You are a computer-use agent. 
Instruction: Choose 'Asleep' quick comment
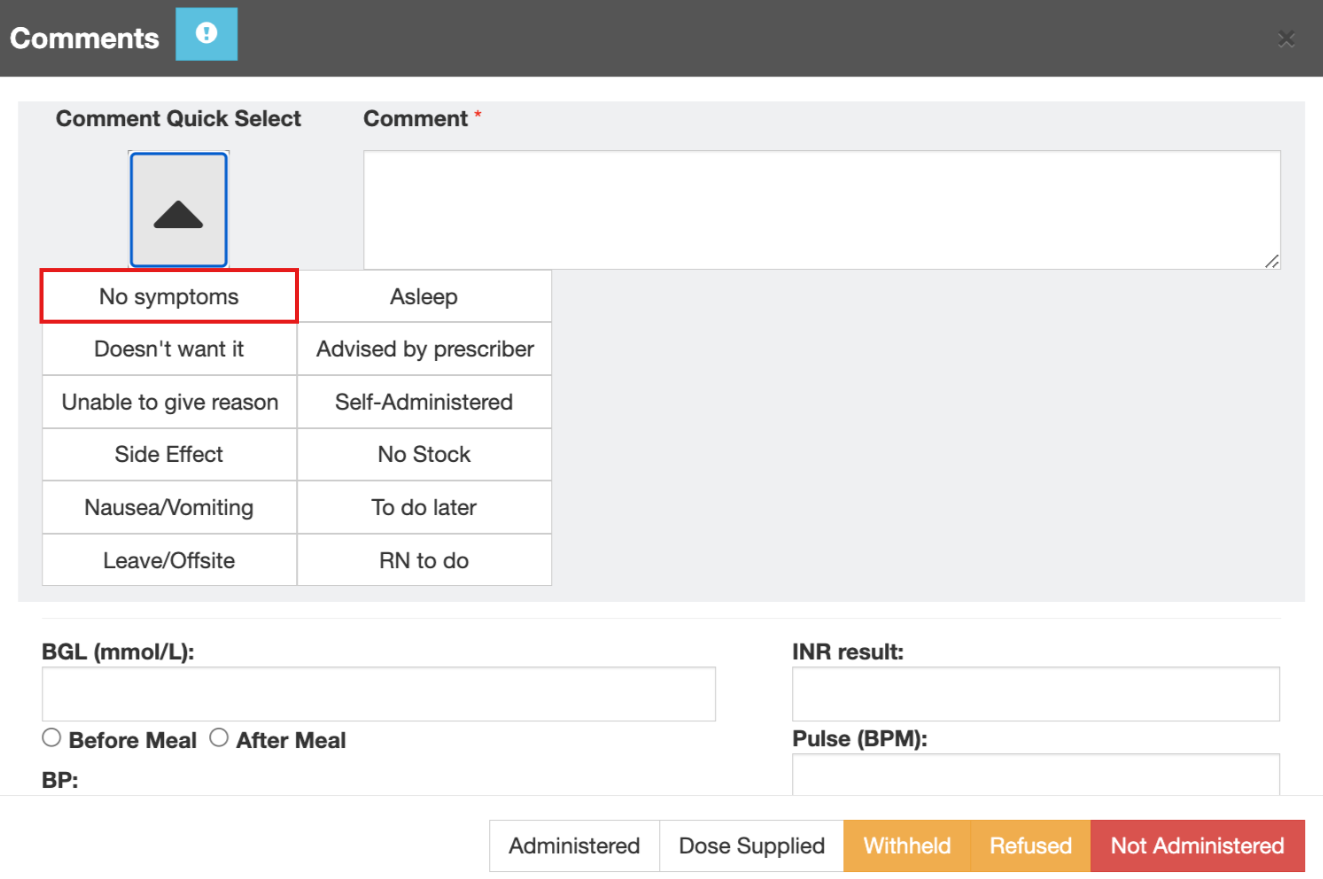[x=424, y=297]
